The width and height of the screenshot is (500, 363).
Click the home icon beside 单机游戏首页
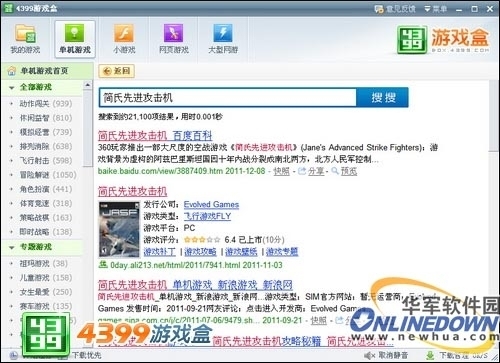click(x=12, y=71)
